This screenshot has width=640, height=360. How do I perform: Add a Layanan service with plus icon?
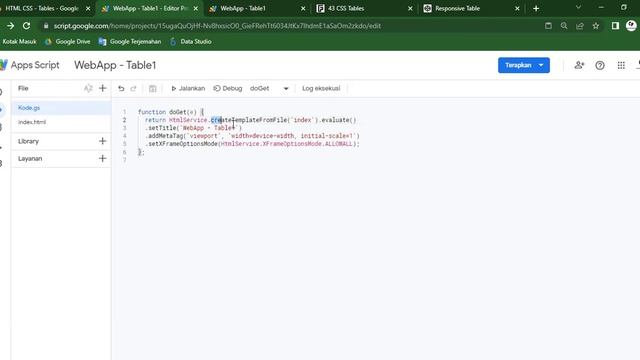pos(102,158)
